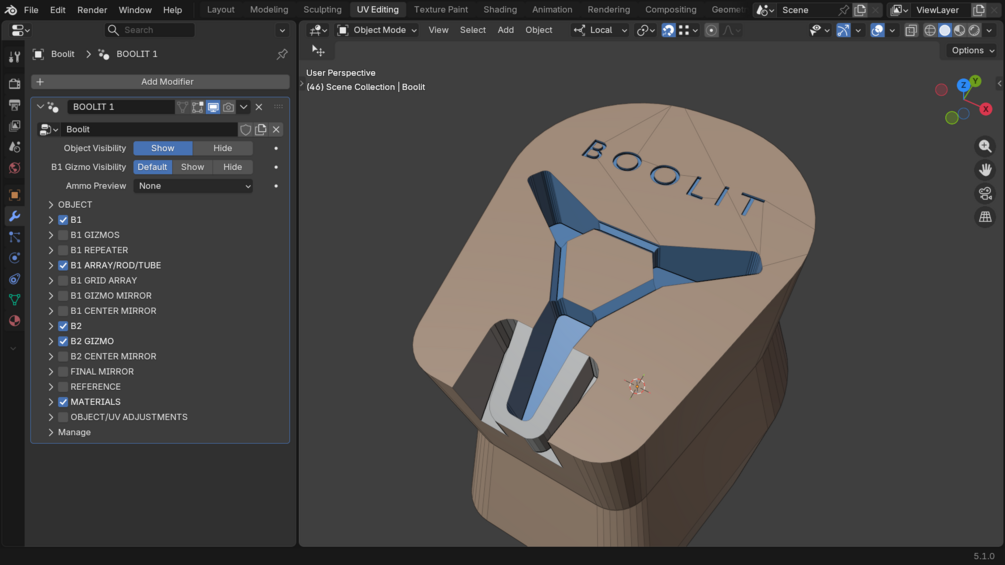Expand OBJECT/UV ADJUSTMENTS section
This screenshot has width=1005, height=565.
coord(51,417)
